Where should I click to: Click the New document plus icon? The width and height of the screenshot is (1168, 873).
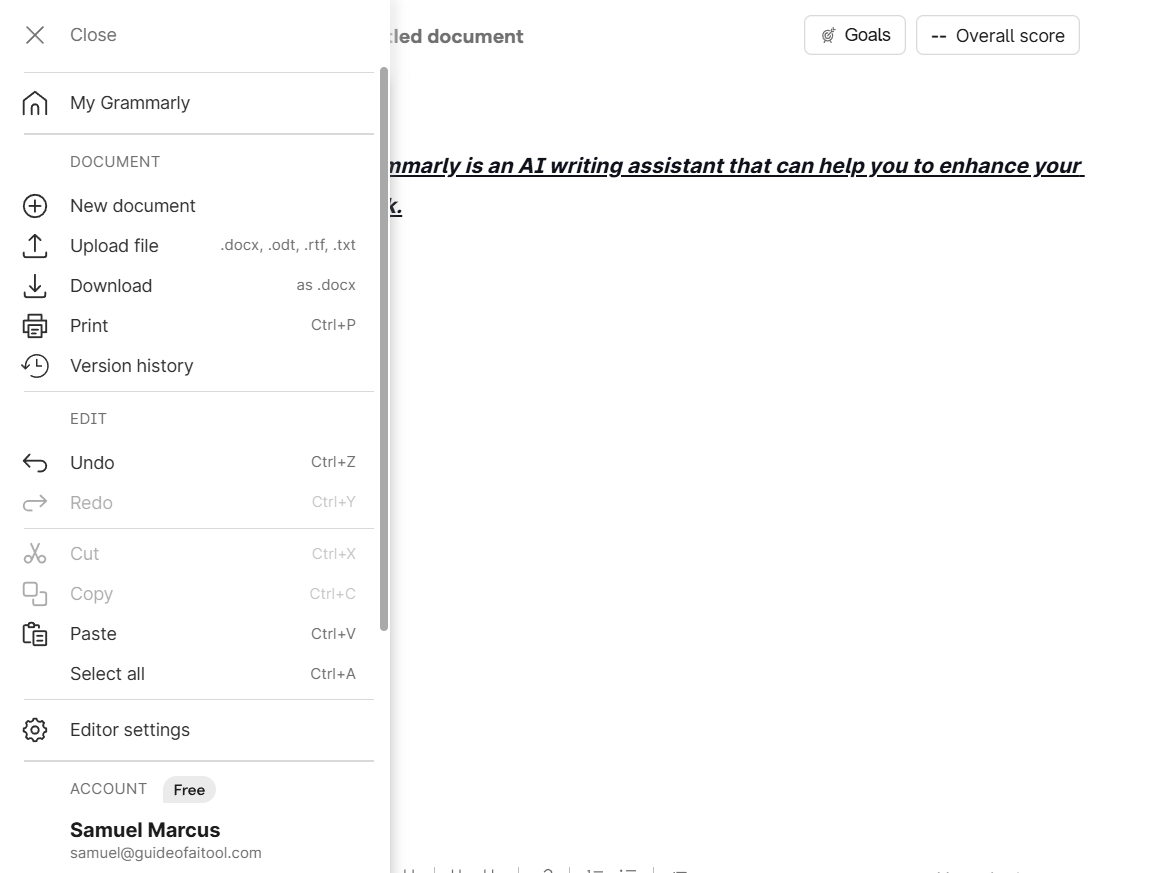pyautogui.click(x=35, y=206)
